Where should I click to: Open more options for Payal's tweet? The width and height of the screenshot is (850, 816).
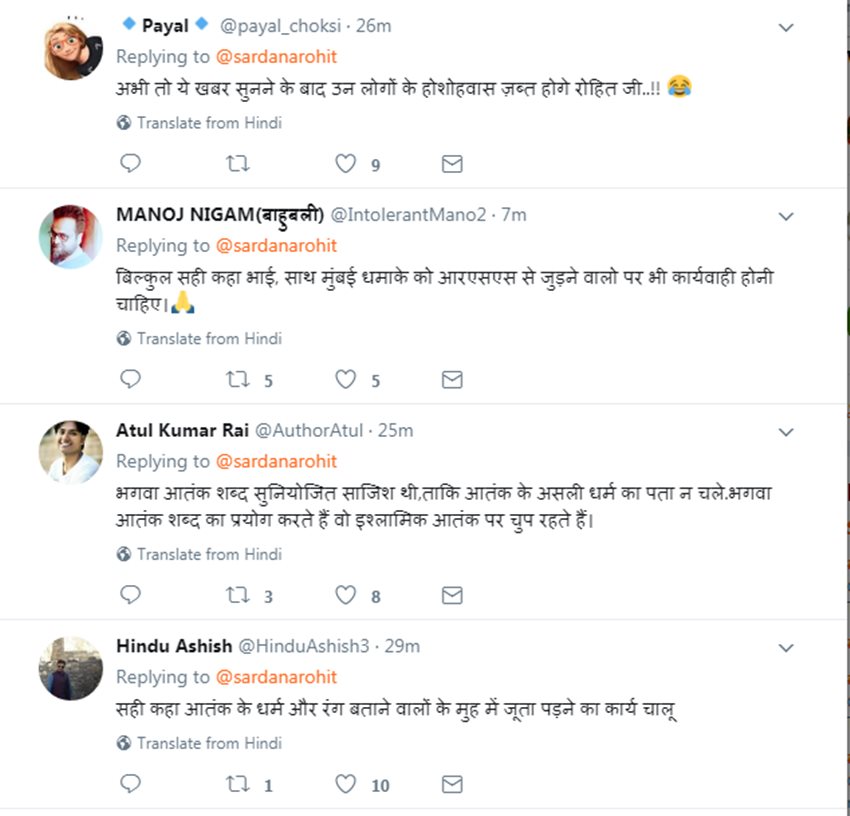786,28
